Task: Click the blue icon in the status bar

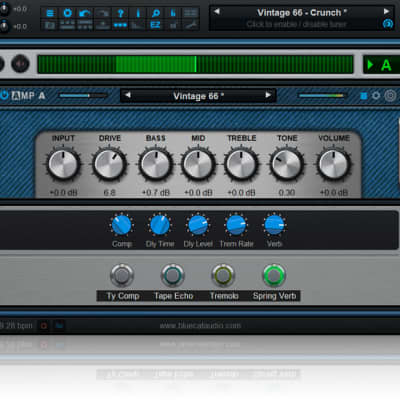Action: (x=59, y=325)
